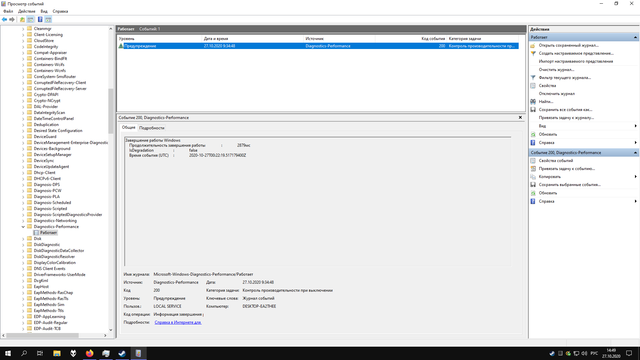The width and height of the screenshot is (640, 360).
Task: Click the floppy icon of Сохранить все события как
Action: tap(533, 110)
